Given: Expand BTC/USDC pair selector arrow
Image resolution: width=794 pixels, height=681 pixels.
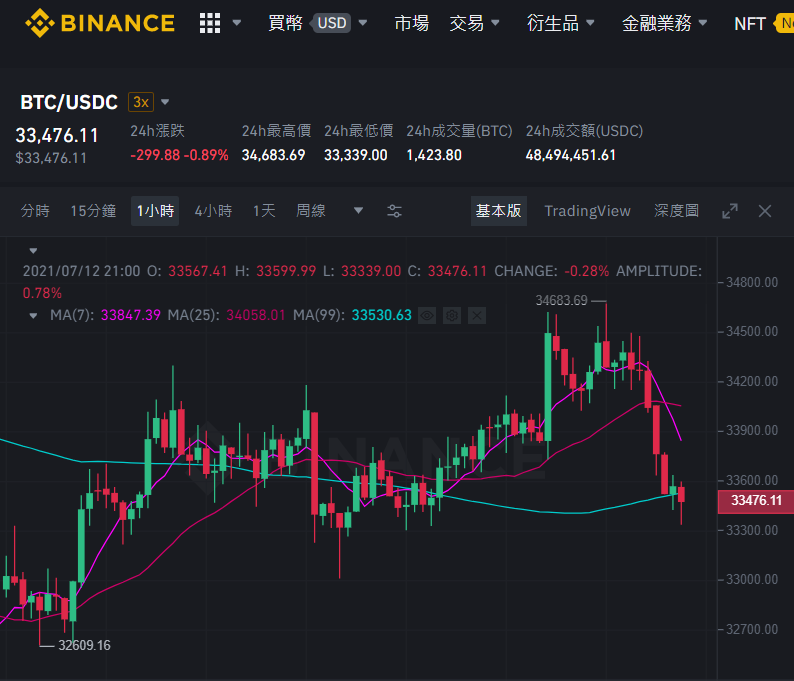Looking at the screenshot, I should point(165,102).
